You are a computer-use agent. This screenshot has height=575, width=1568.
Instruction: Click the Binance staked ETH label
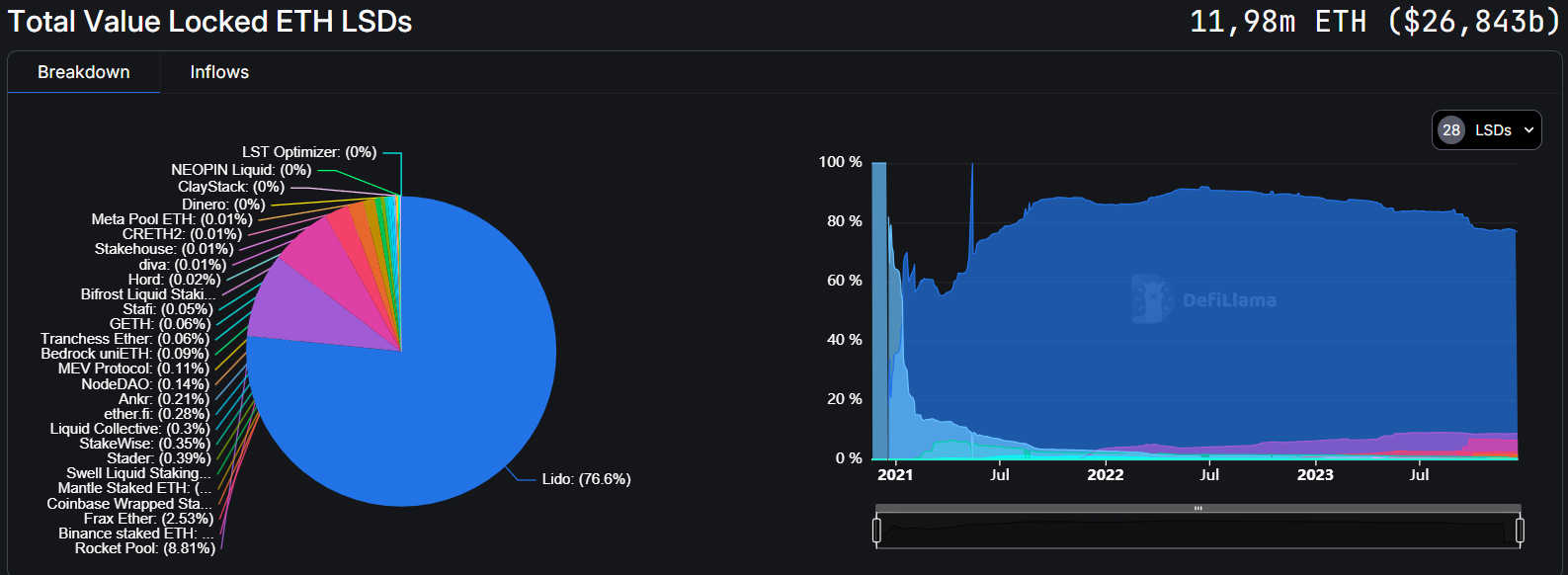(x=136, y=534)
